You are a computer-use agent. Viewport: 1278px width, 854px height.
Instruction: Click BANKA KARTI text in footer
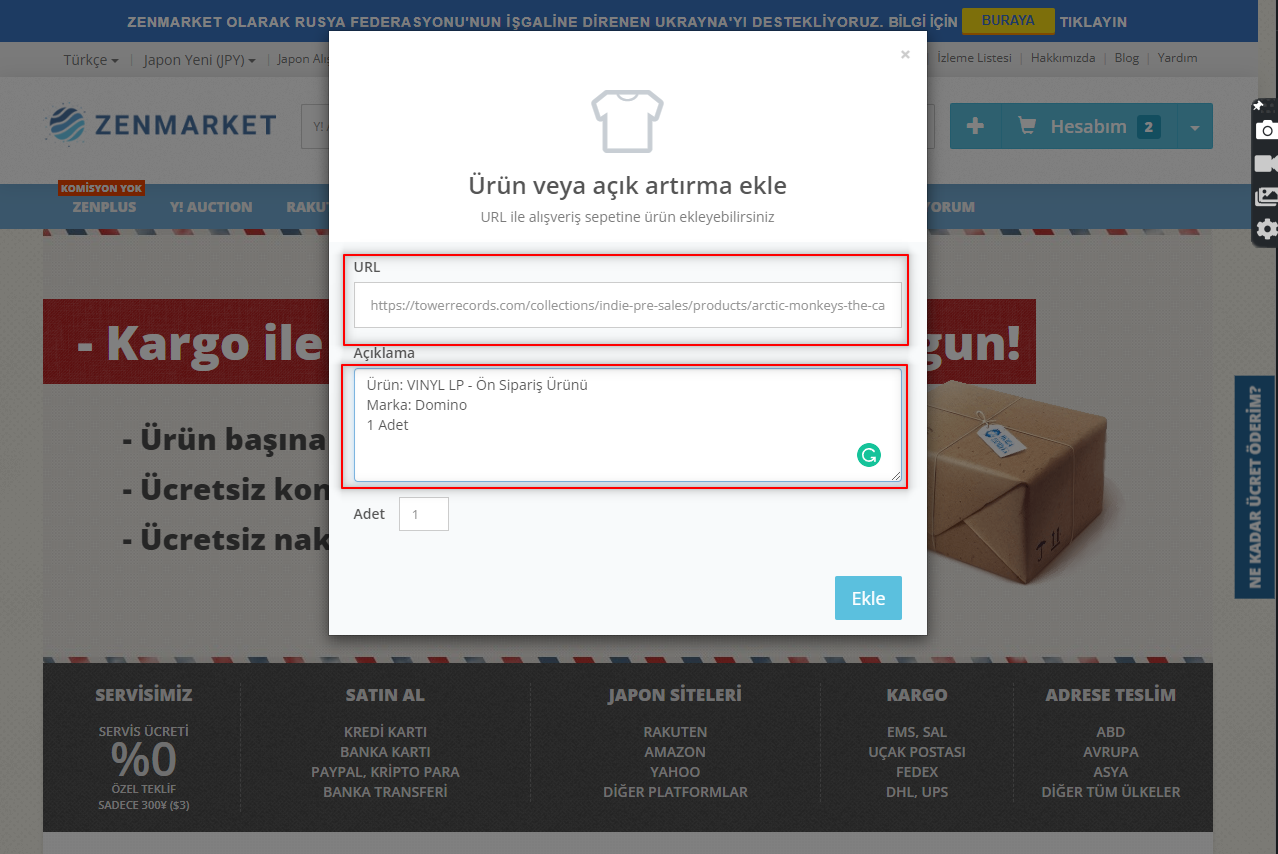click(385, 752)
